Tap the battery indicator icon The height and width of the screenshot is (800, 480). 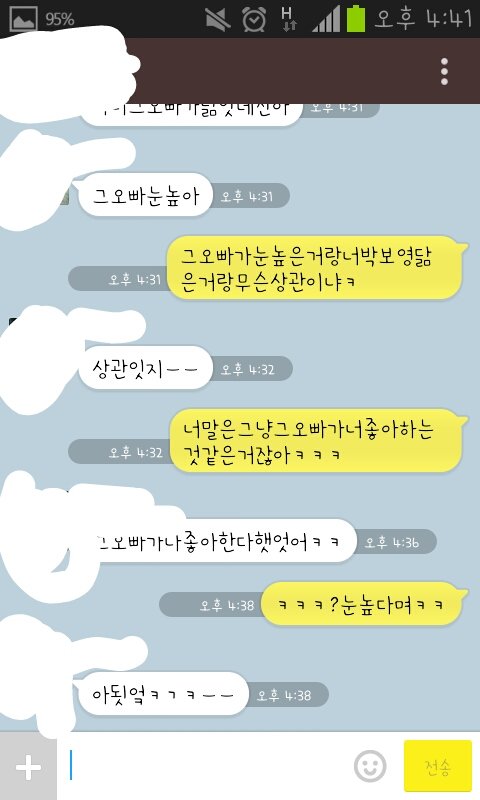click(356, 19)
